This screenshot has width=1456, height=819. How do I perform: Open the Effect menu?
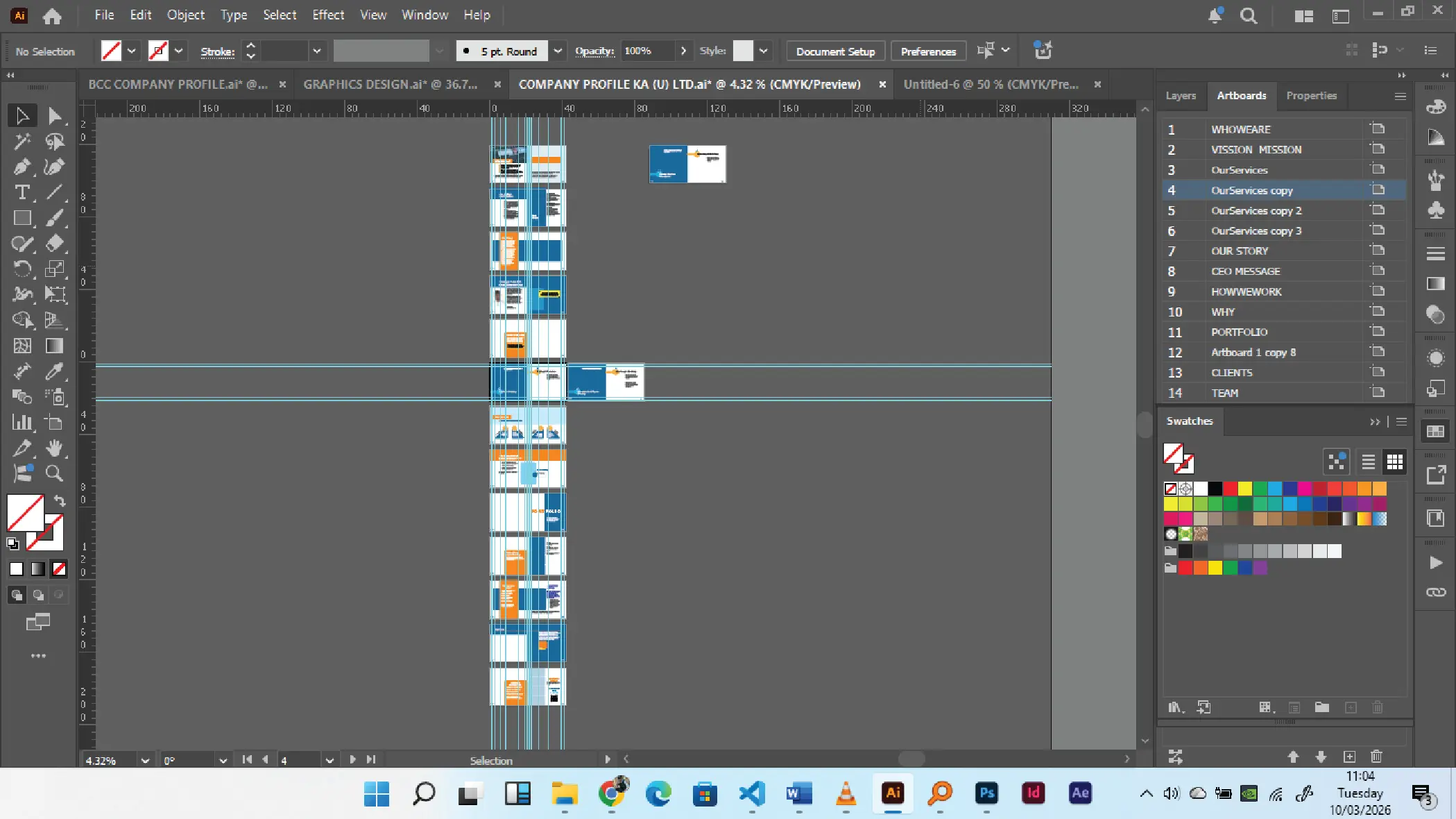point(327,15)
